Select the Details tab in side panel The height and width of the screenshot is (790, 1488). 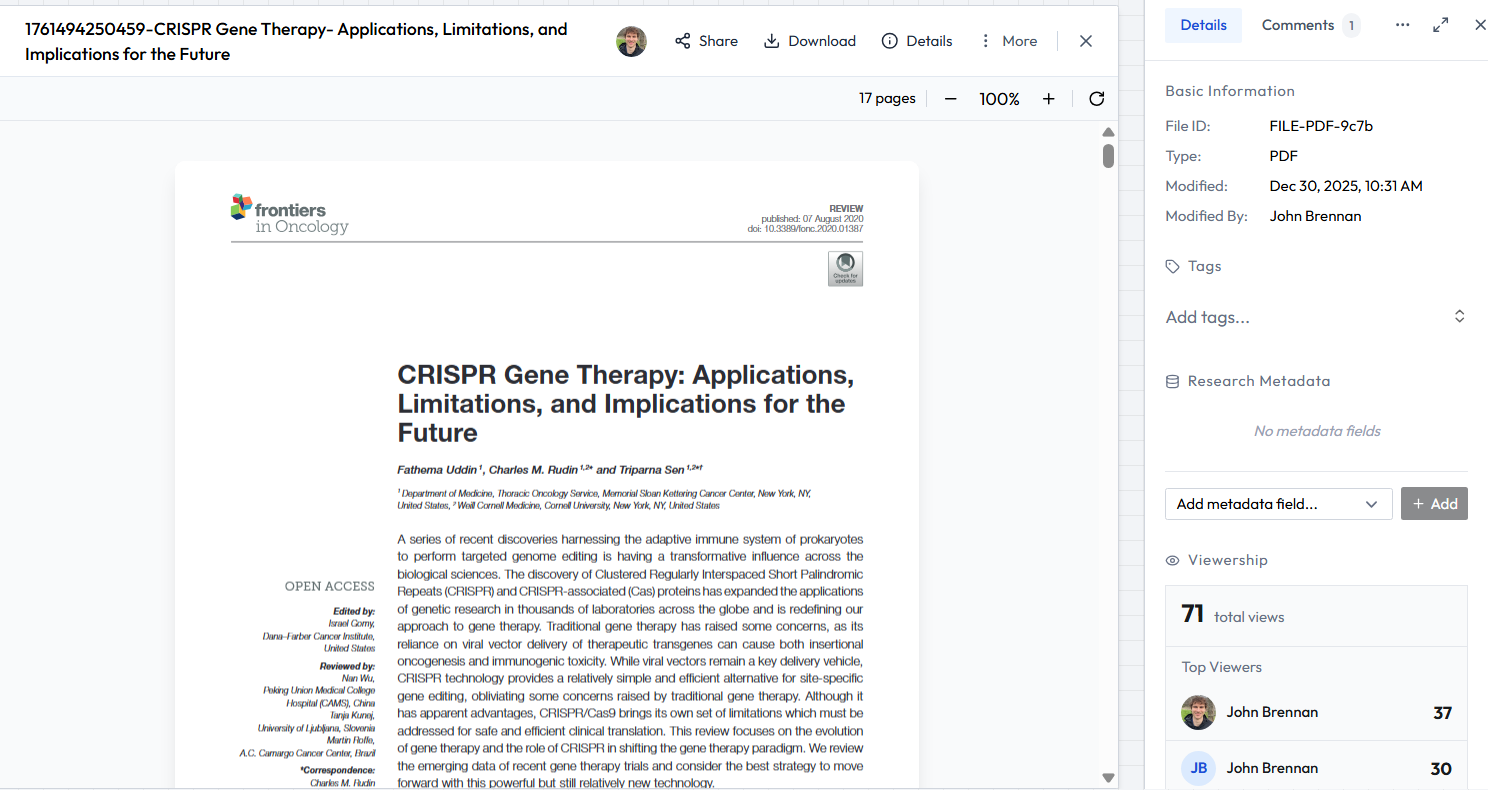(x=1203, y=25)
